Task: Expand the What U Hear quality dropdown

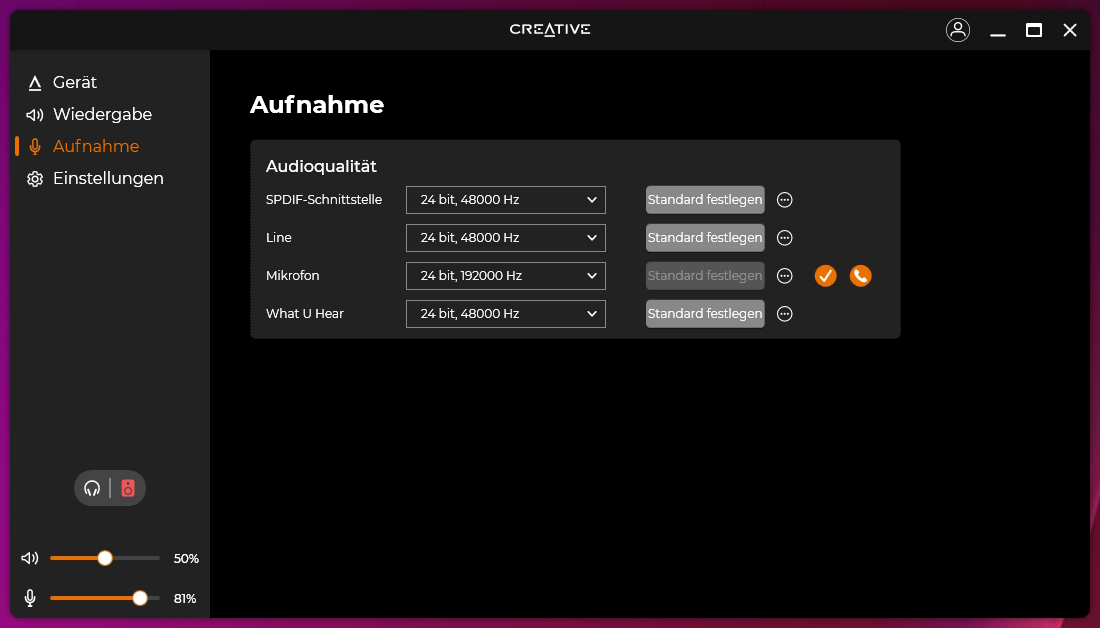Action: pos(505,313)
